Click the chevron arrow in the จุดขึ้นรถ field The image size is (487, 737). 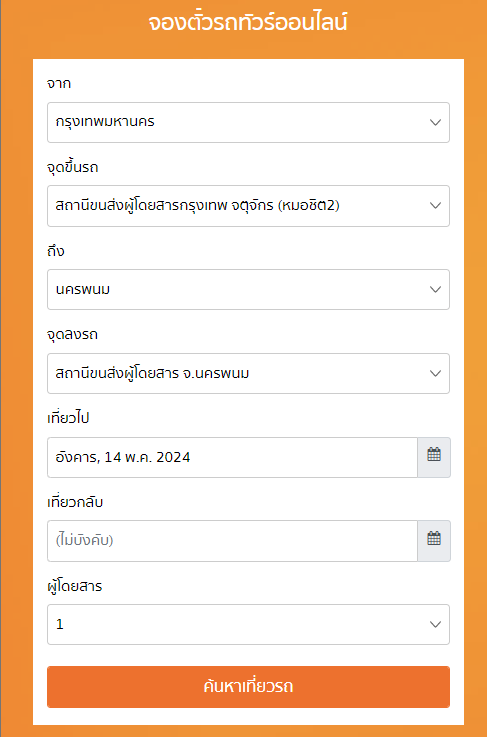point(435,205)
